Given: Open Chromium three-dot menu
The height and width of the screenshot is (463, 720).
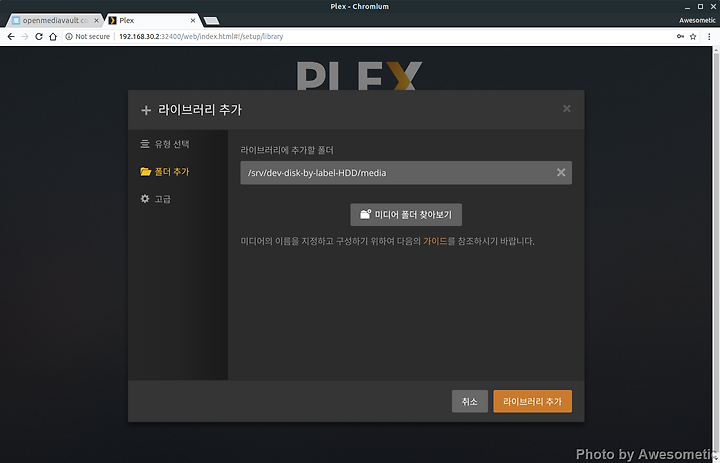Looking at the screenshot, I should pyautogui.click(x=709, y=36).
